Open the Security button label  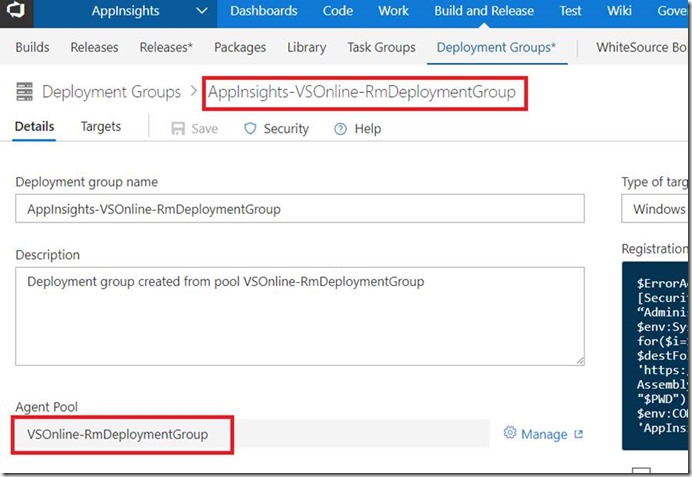[286, 128]
